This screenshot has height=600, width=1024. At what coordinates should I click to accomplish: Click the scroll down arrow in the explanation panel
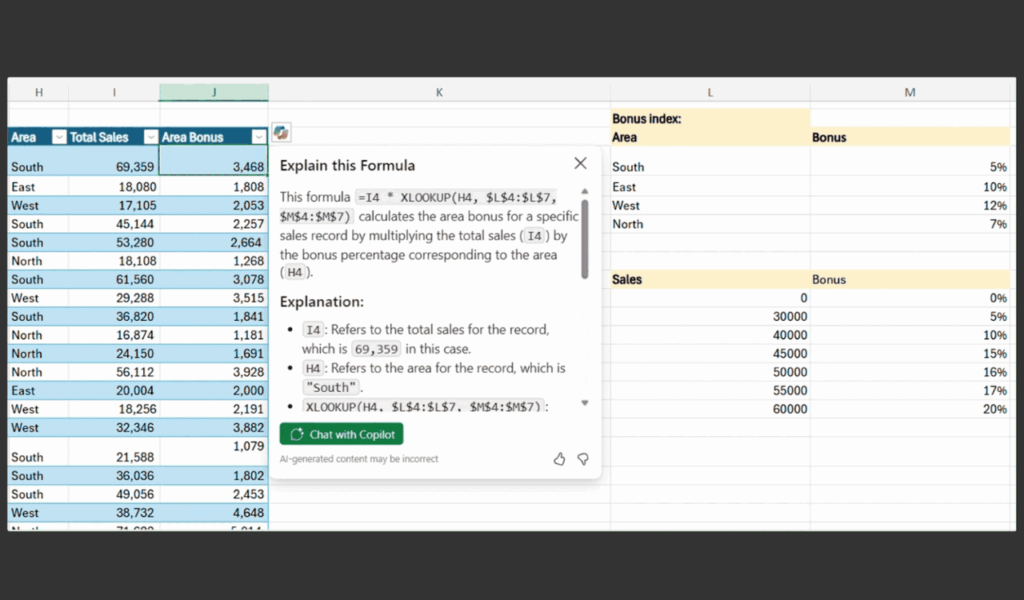click(x=585, y=403)
